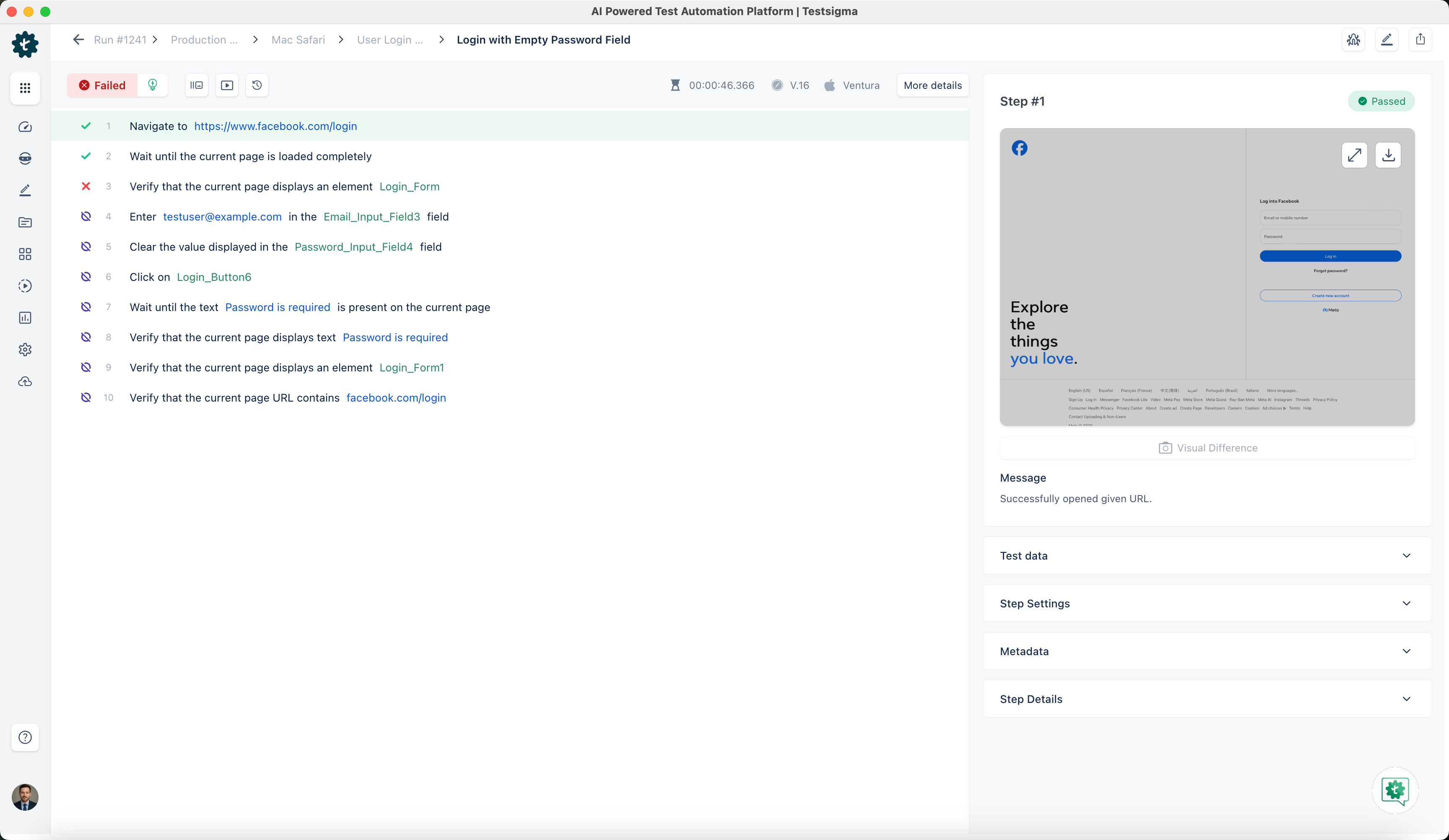This screenshot has width=1449, height=840.
Task: Click the Email_Input_Field3 element in step 4
Action: 371,217
